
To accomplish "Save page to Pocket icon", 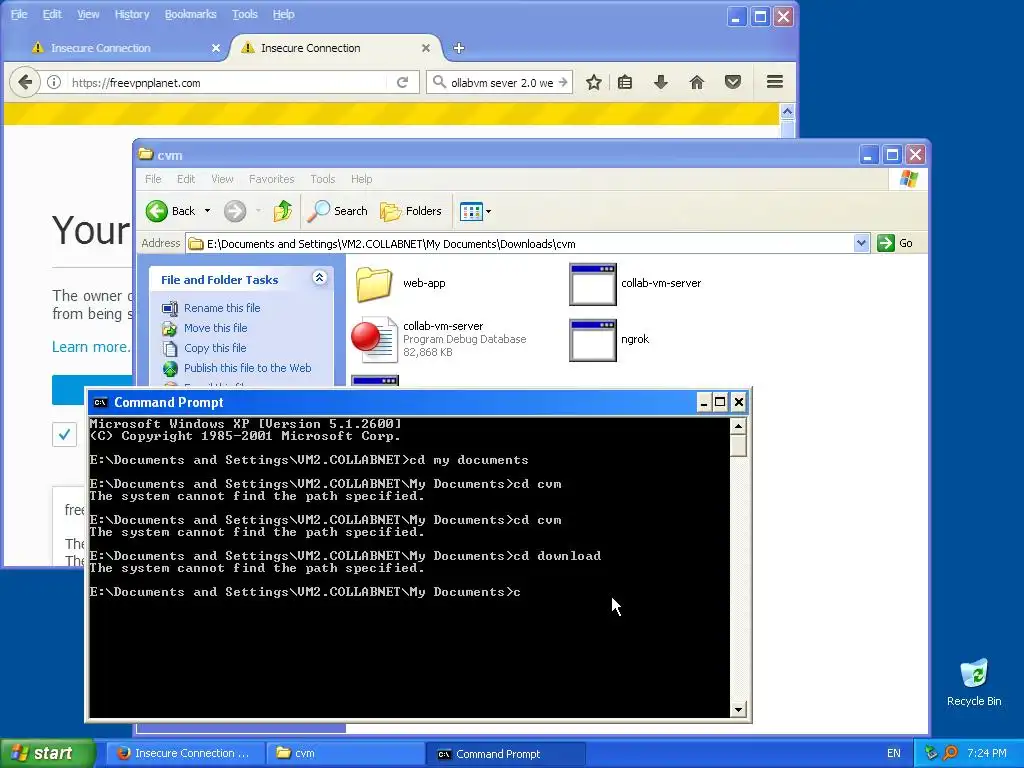I will click(733, 82).
